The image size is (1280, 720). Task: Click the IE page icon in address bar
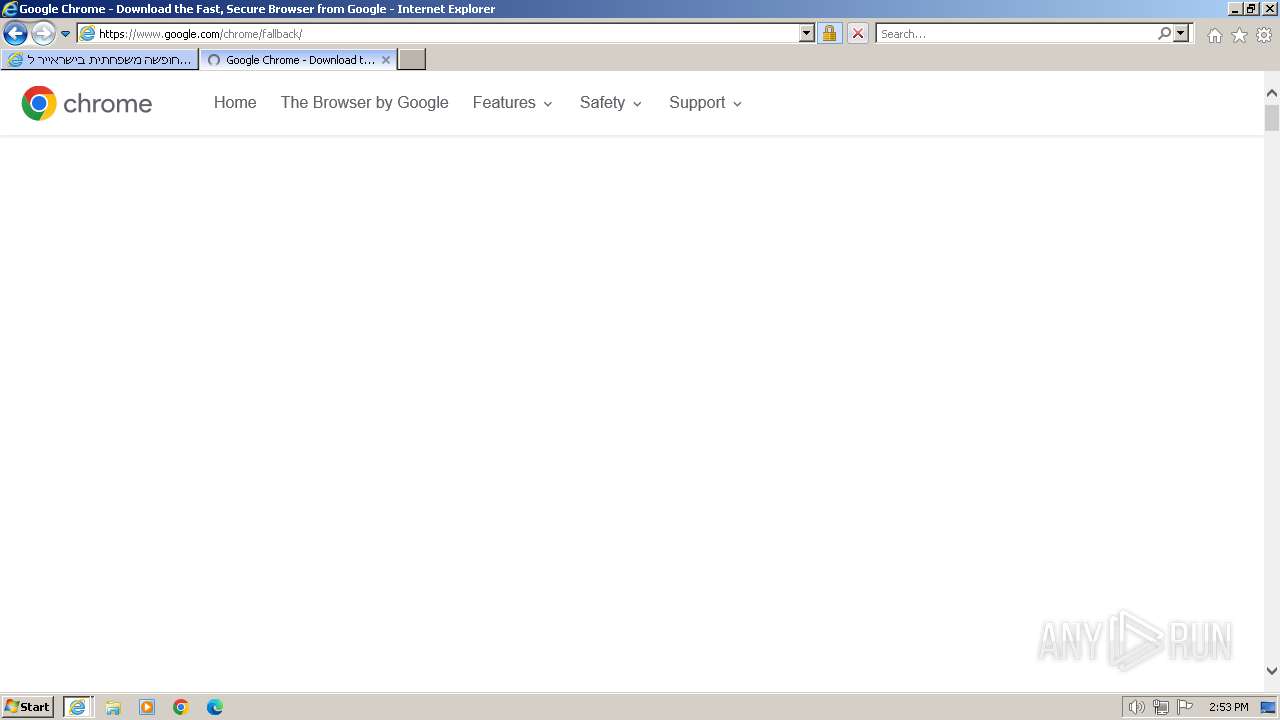pos(88,34)
